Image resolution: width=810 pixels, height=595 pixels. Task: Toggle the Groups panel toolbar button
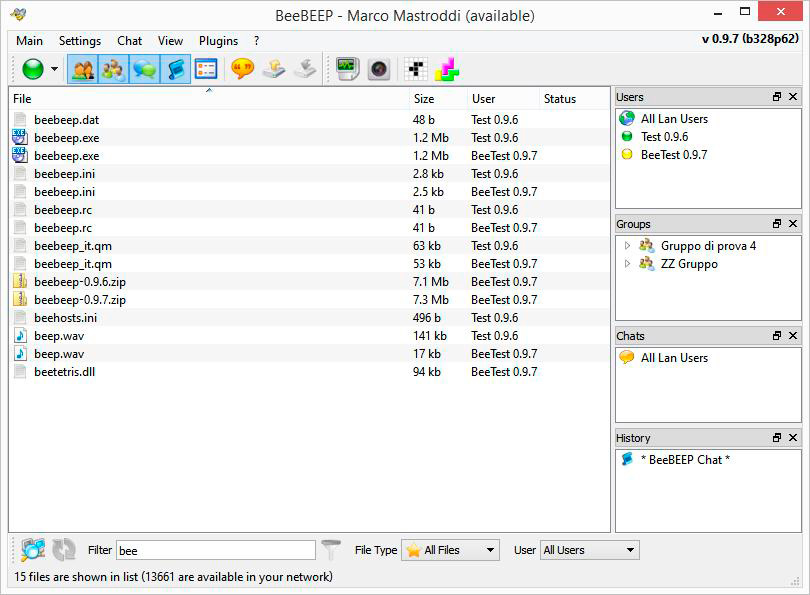[x=113, y=69]
